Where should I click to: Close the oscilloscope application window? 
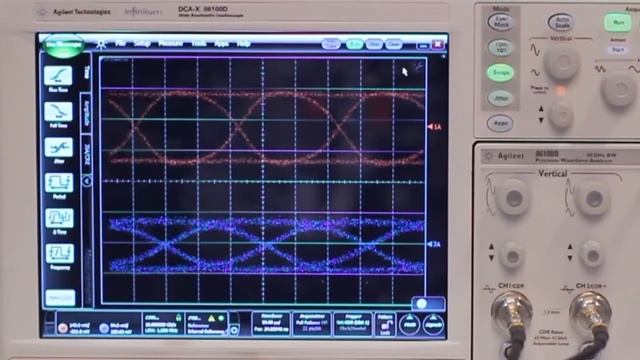(x=438, y=44)
